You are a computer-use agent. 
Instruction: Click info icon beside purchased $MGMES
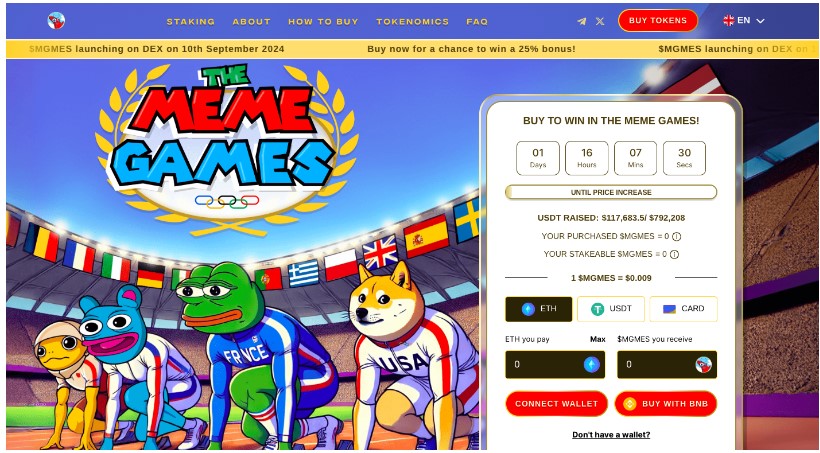click(x=676, y=236)
